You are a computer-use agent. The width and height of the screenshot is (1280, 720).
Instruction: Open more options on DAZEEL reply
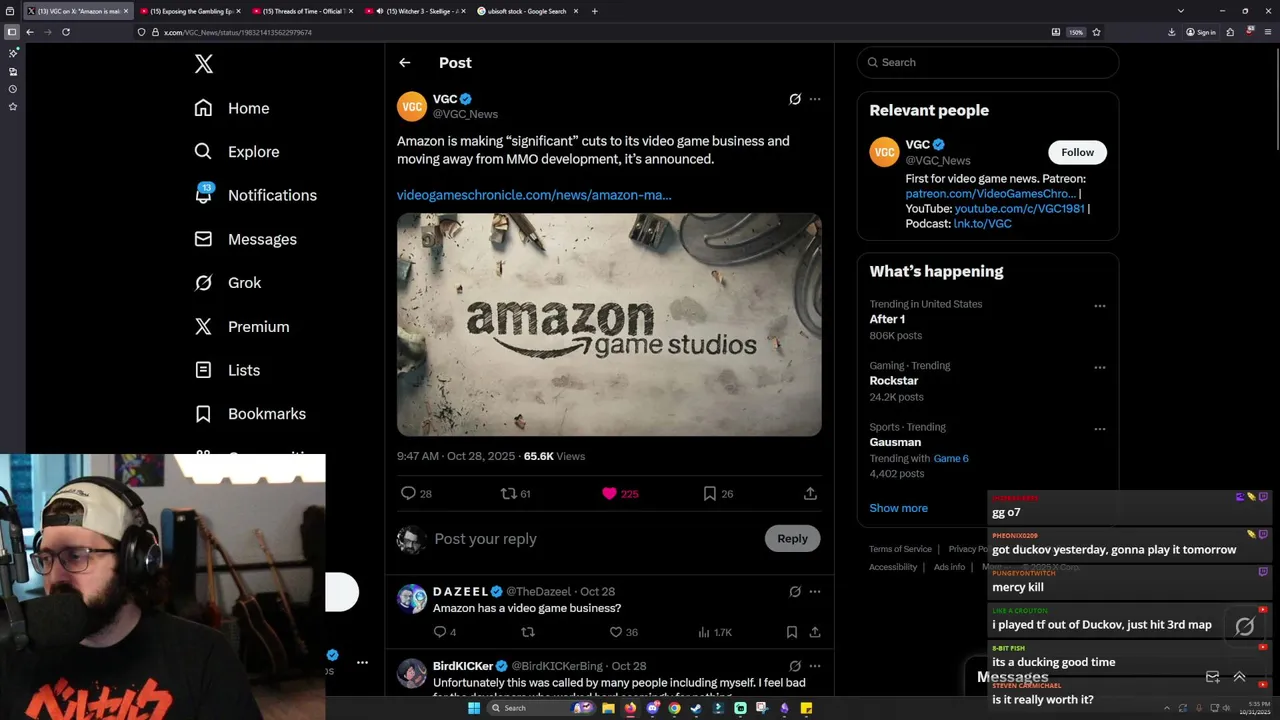coord(815,591)
